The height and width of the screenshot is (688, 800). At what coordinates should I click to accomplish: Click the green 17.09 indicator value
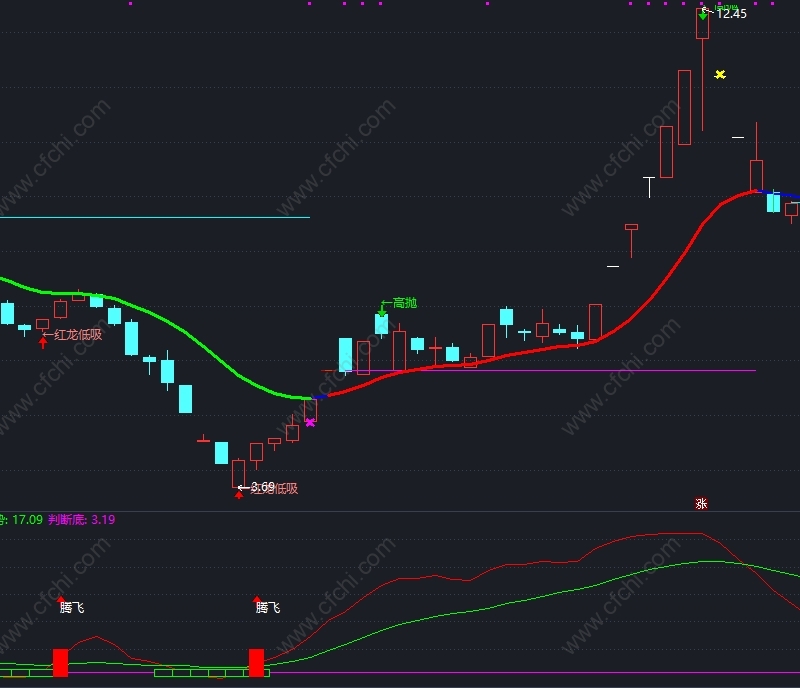(28, 520)
